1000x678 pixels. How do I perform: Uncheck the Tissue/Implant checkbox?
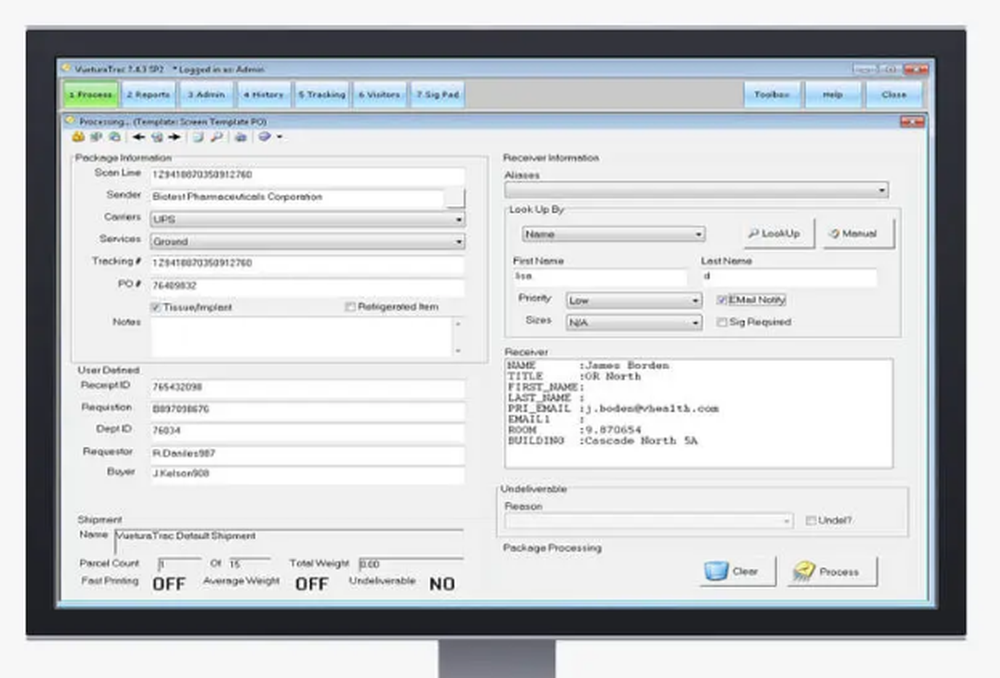pyautogui.click(x=155, y=307)
